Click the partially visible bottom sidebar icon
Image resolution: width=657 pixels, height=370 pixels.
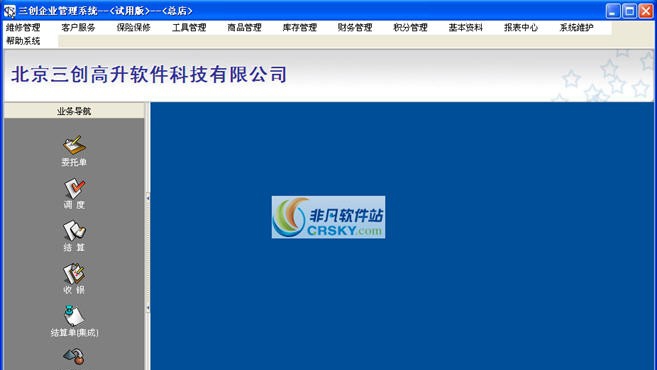[74, 357]
